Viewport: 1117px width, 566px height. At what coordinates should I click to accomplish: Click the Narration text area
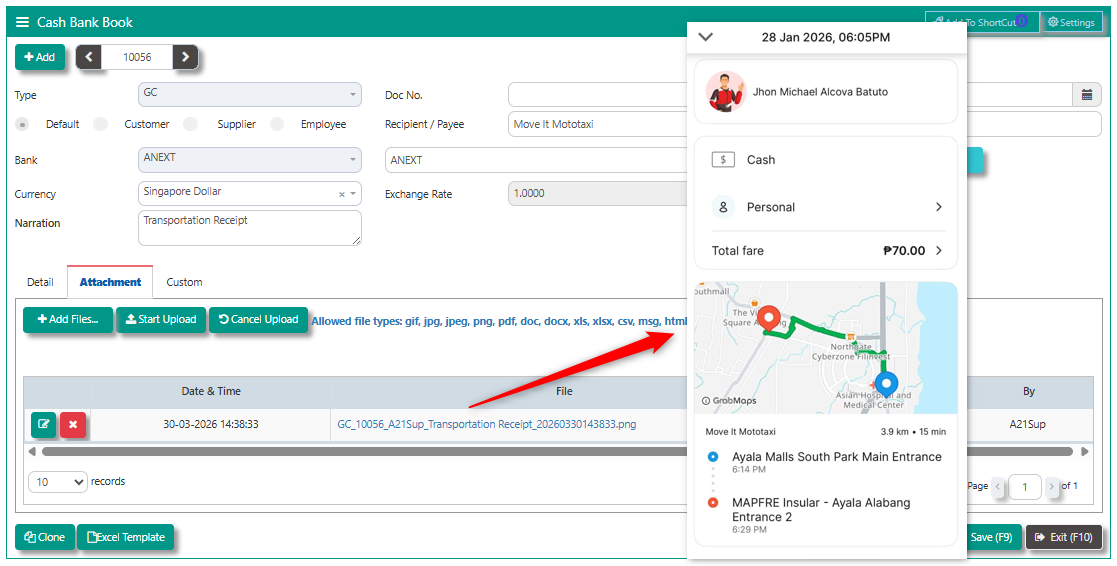[x=249, y=228]
